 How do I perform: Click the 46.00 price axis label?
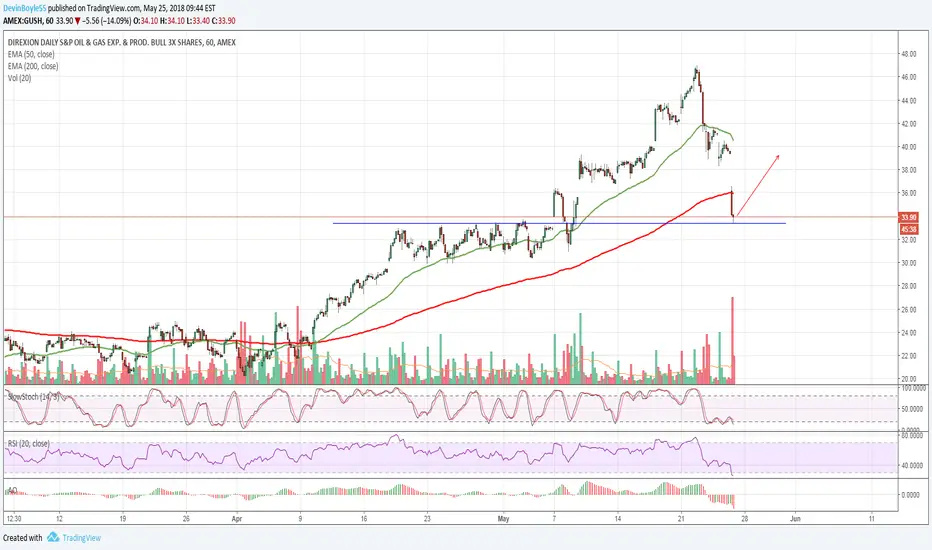(908, 77)
